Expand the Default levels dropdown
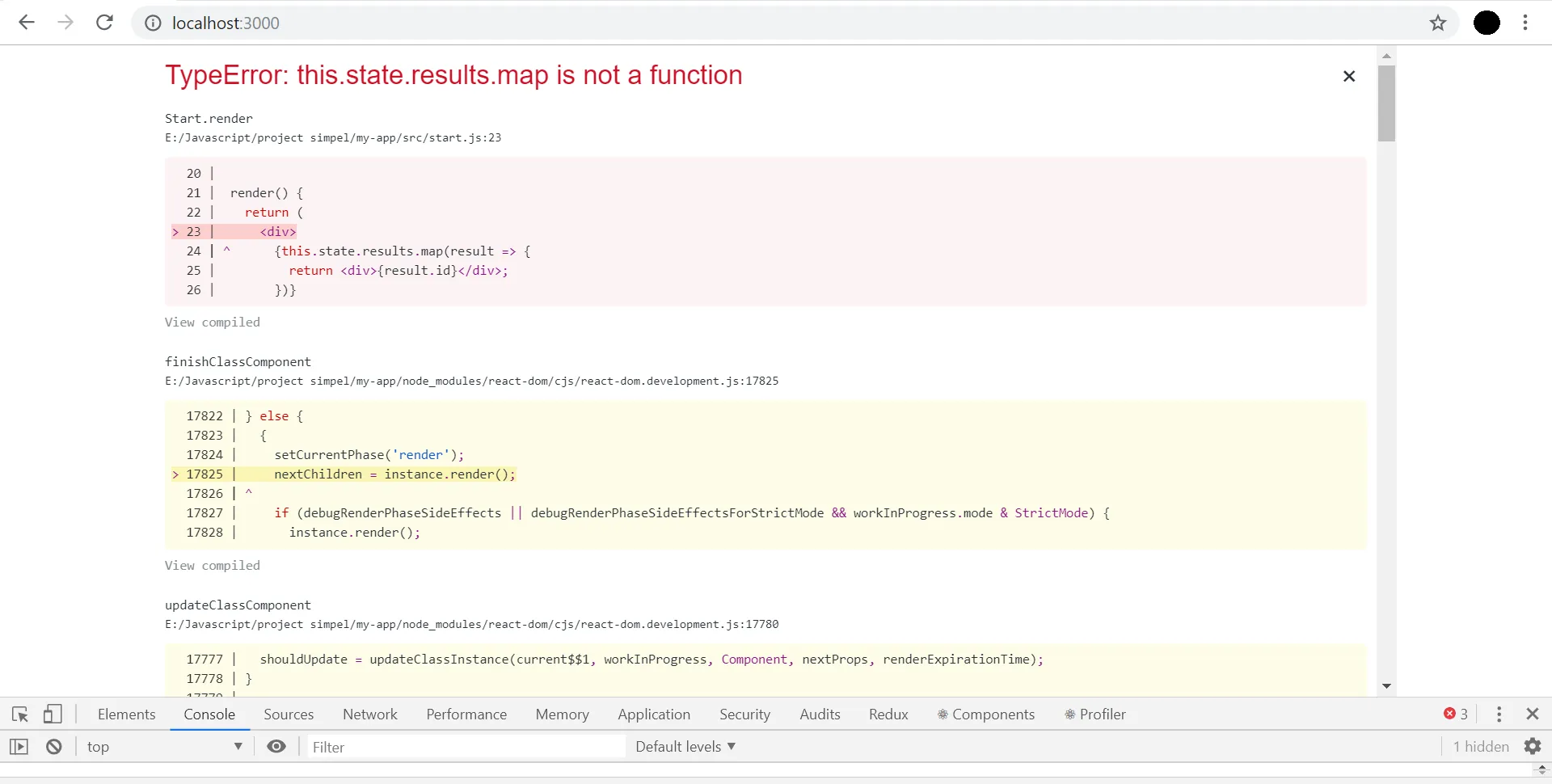Image resolution: width=1552 pixels, height=784 pixels. tap(685, 747)
